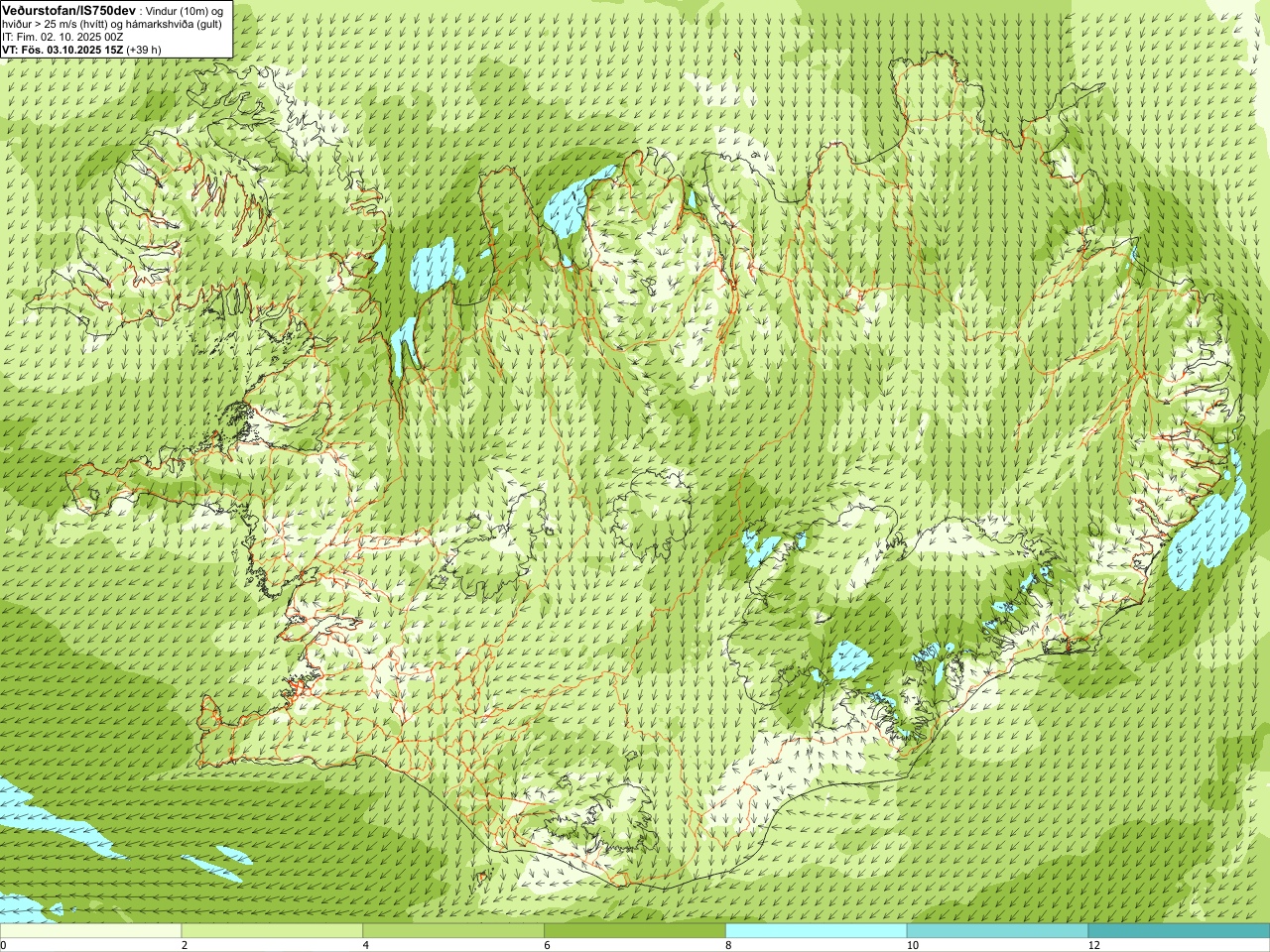Click the legend label '6'
This screenshot has height=952, width=1270.
(548, 945)
